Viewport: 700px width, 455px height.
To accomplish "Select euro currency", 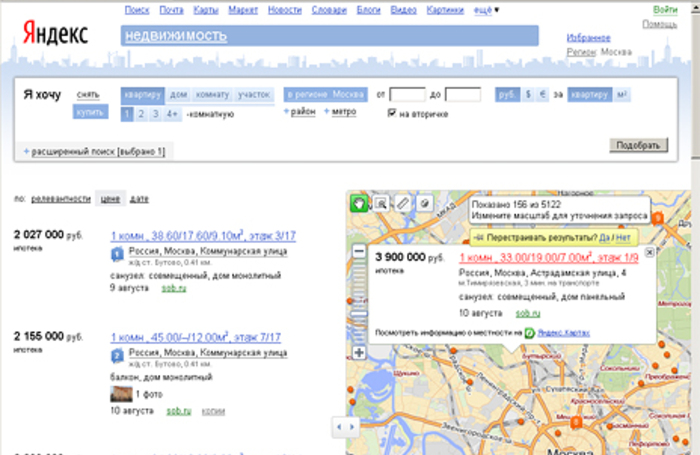I will tap(543, 95).
